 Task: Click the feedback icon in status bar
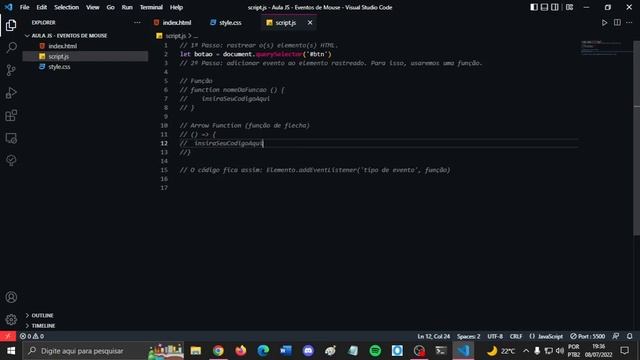pos(616,336)
